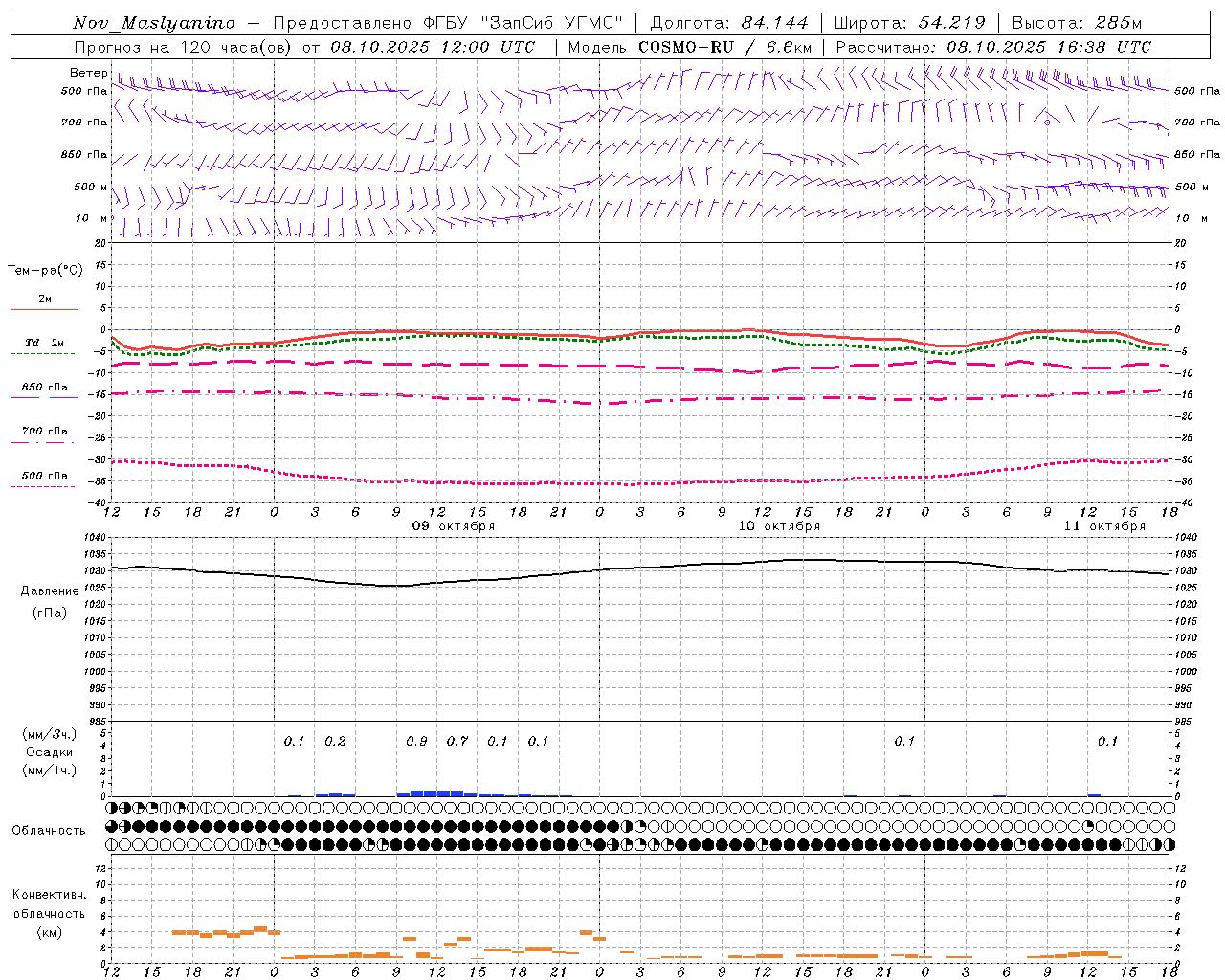Click the Тем-ра(°C) axis label
The image size is (1225, 980).
coord(45,271)
